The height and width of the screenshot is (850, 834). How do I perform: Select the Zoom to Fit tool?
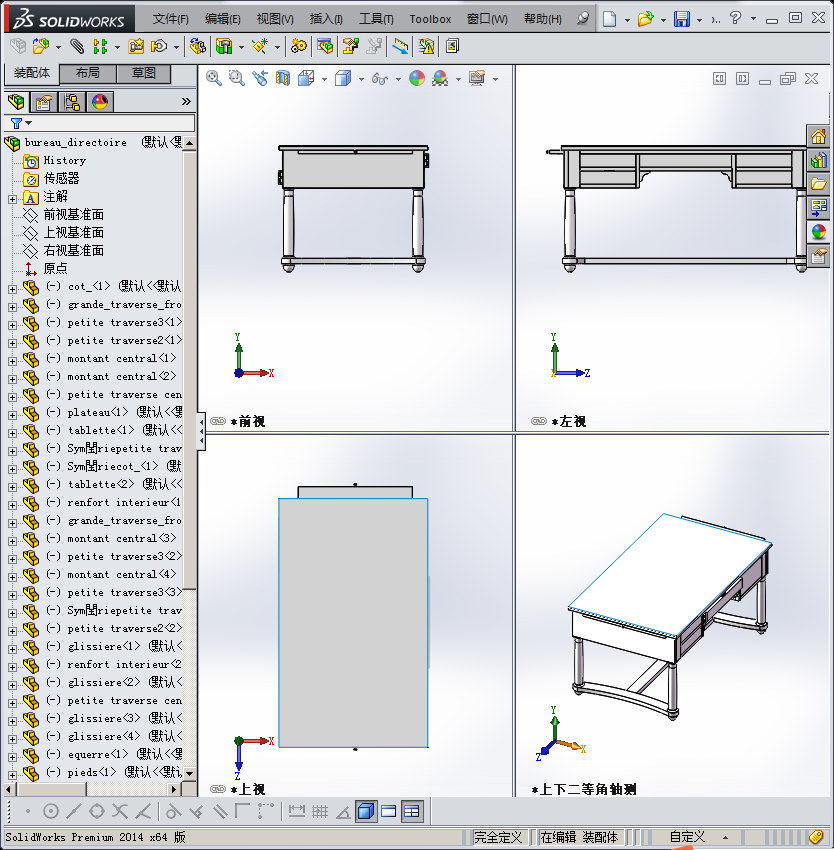[x=213, y=78]
